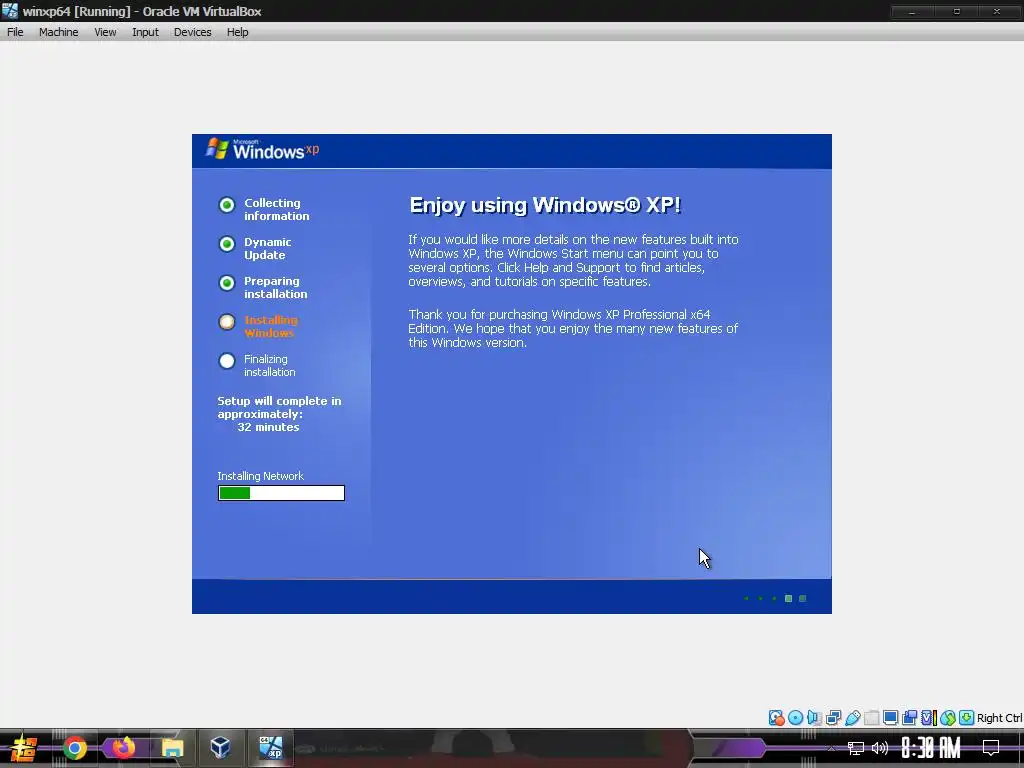This screenshot has width=1024, height=768.
Task: Open the File menu
Action: (x=15, y=32)
